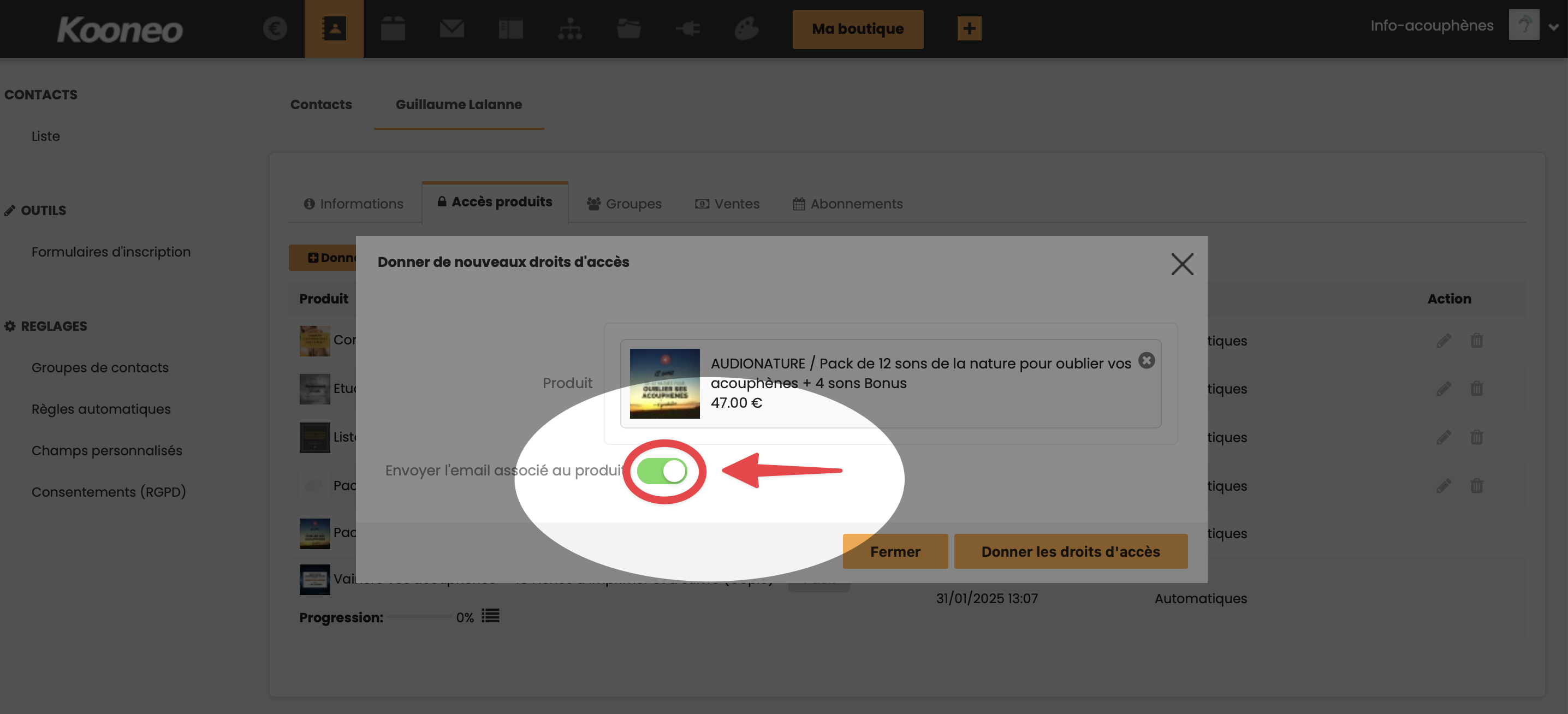
Task: Open Champs personnalisés
Action: [106, 450]
